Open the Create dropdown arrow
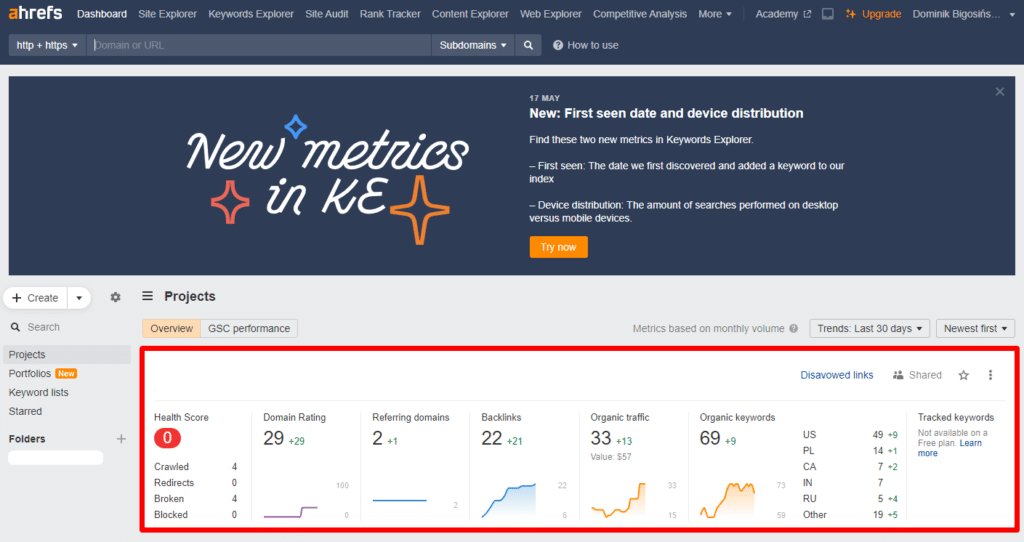 coord(79,298)
